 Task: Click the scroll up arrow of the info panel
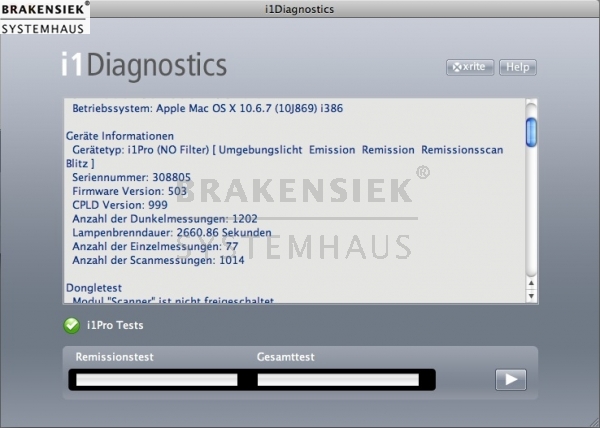pos(531,283)
